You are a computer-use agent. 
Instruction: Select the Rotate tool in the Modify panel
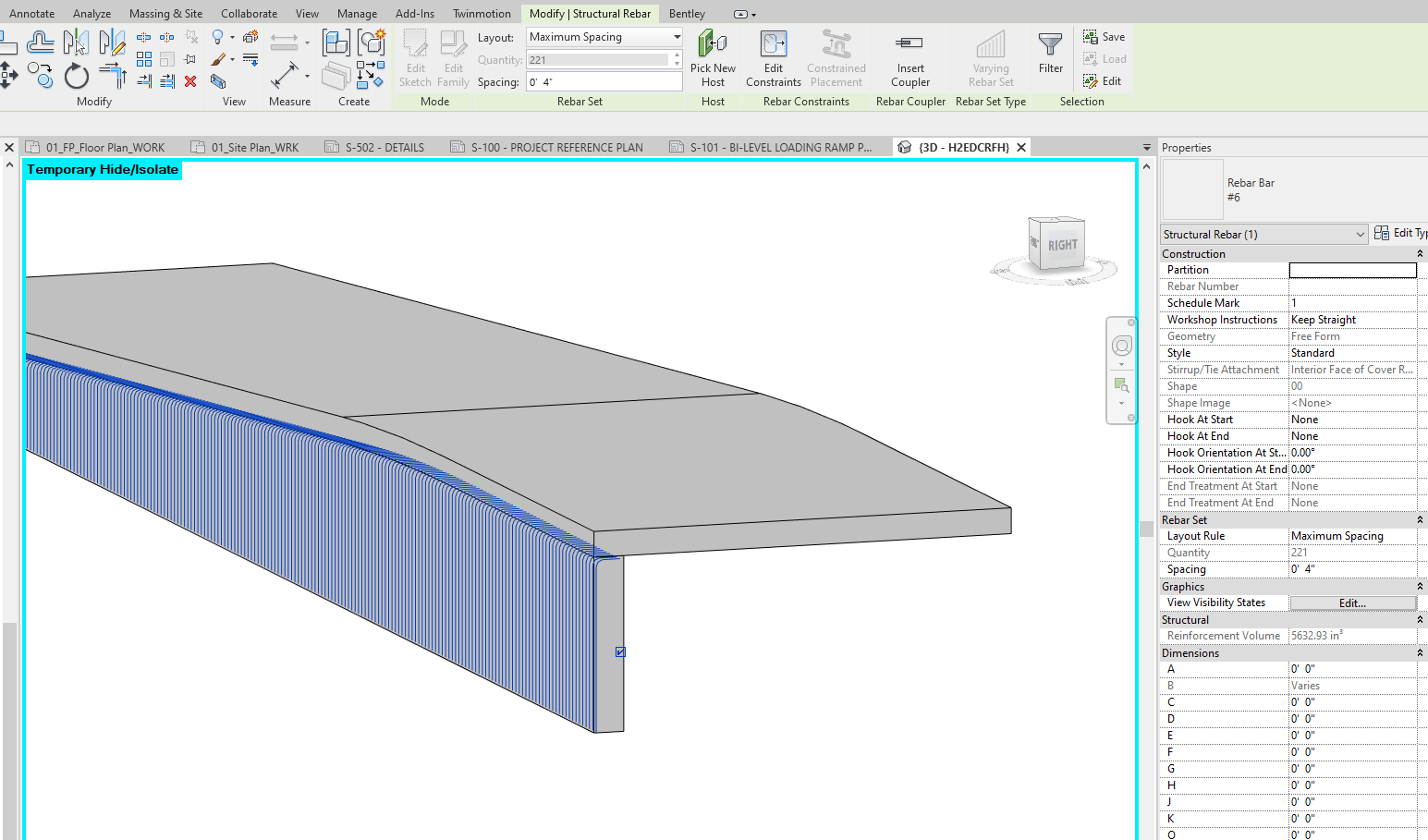tap(76, 78)
